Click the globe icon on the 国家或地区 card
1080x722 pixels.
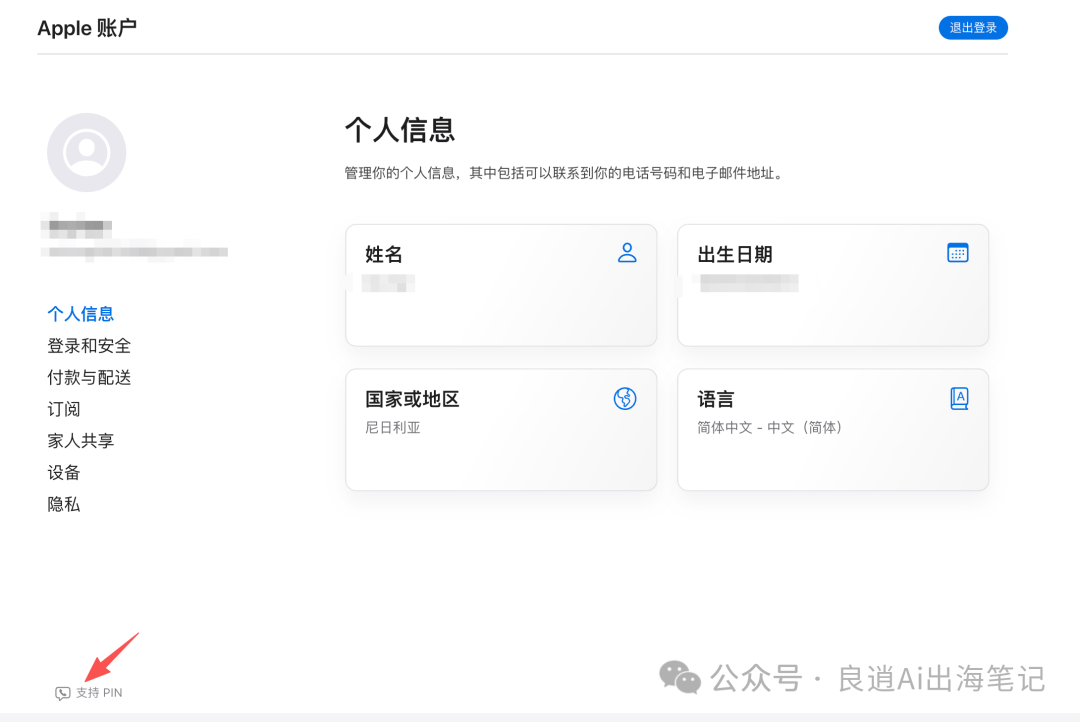(x=625, y=398)
